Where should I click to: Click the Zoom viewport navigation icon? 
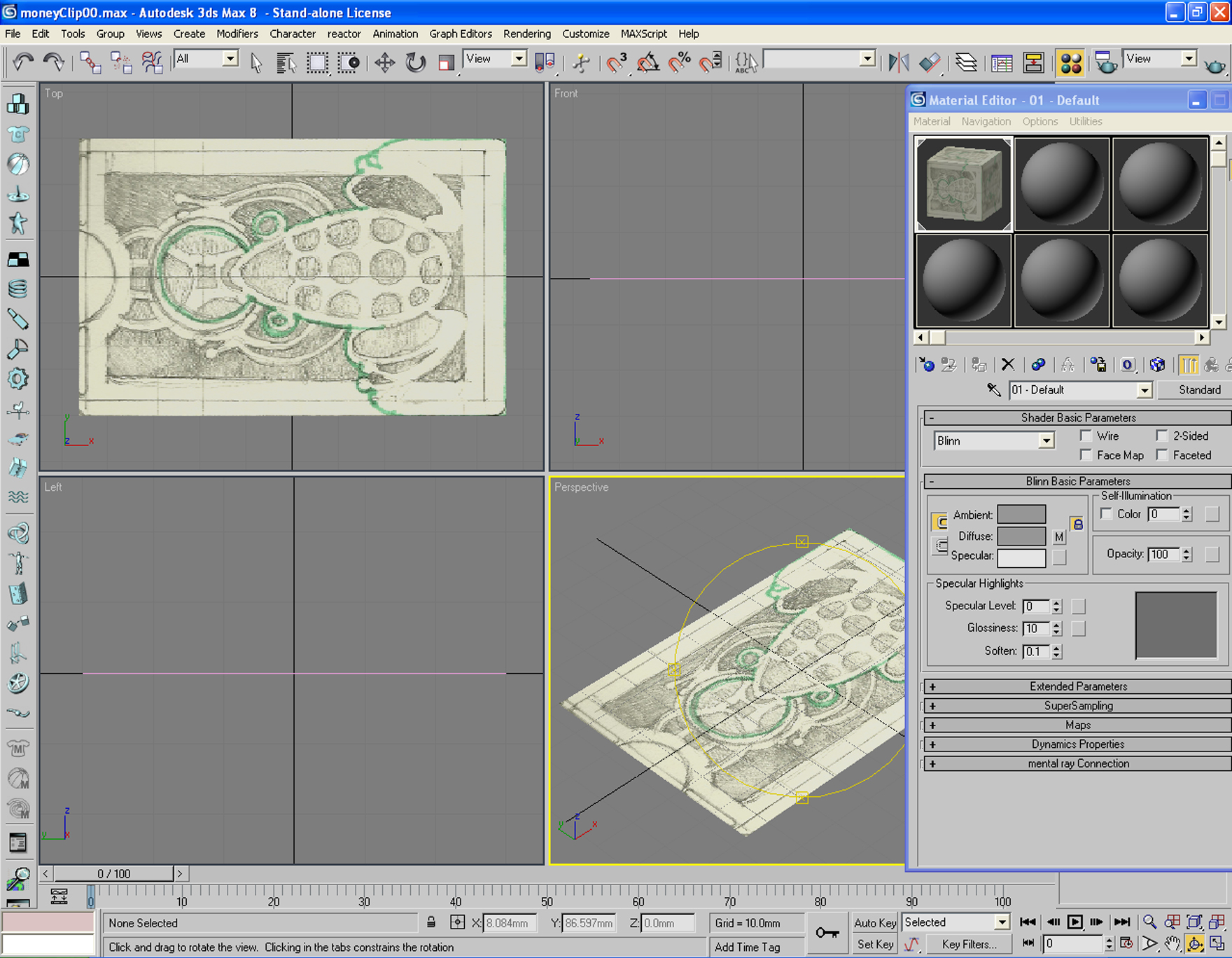[x=1149, y=922]
